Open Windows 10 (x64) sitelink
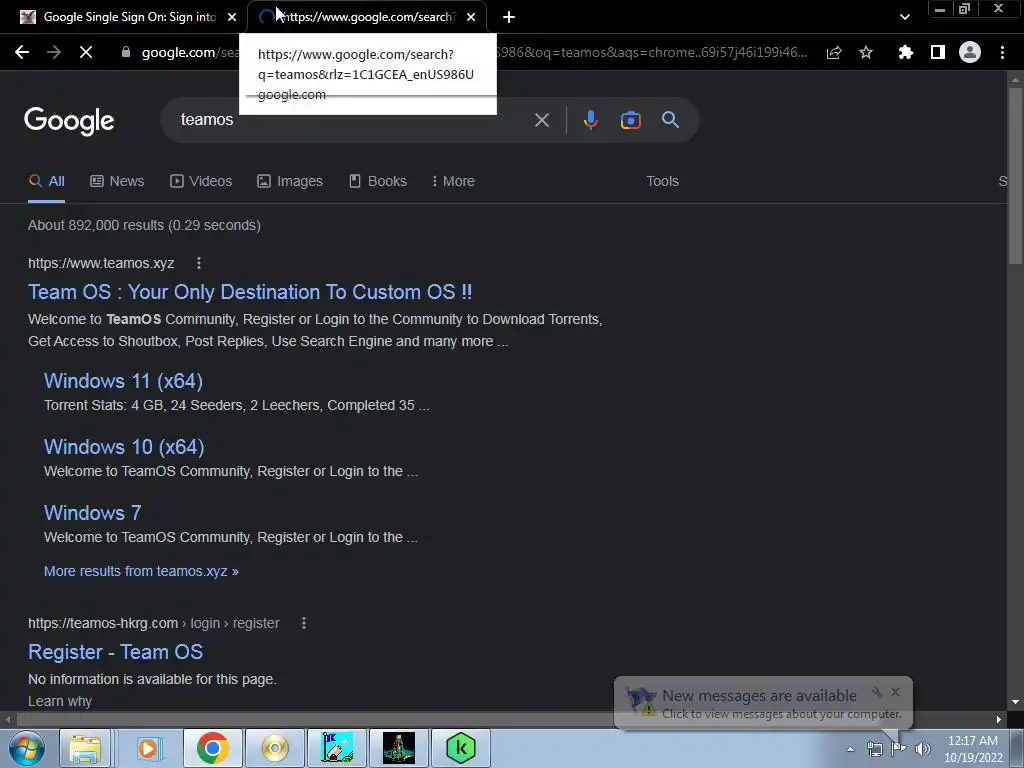 pos(124,447)
